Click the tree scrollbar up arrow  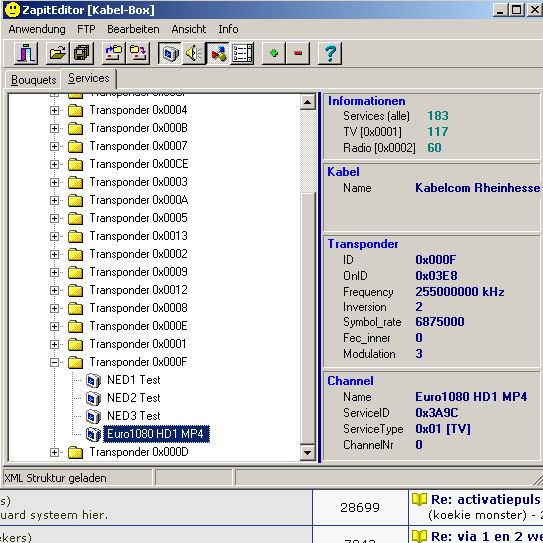click(x=308, y=103)
